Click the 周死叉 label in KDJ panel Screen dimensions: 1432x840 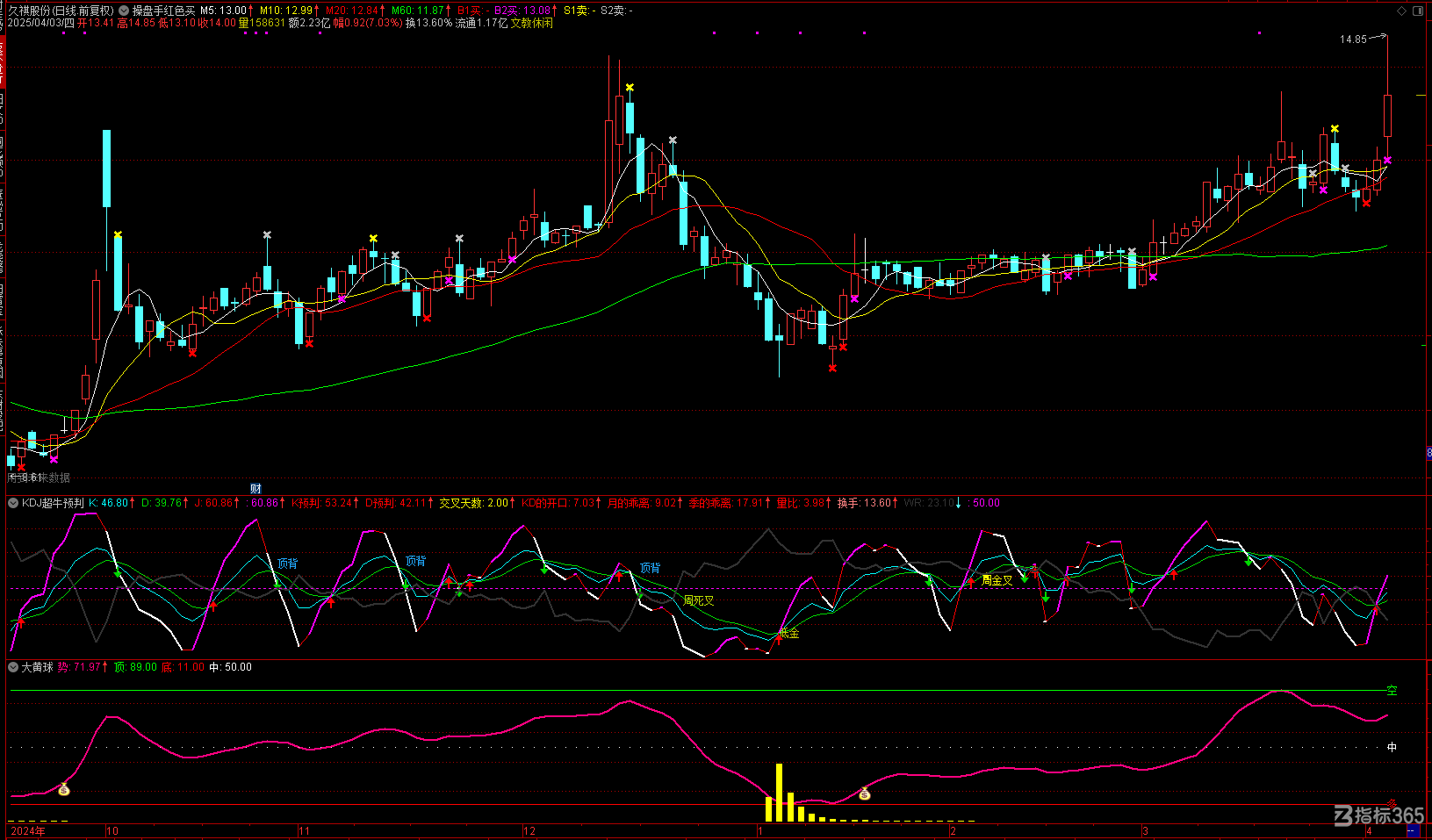(699, 600)
